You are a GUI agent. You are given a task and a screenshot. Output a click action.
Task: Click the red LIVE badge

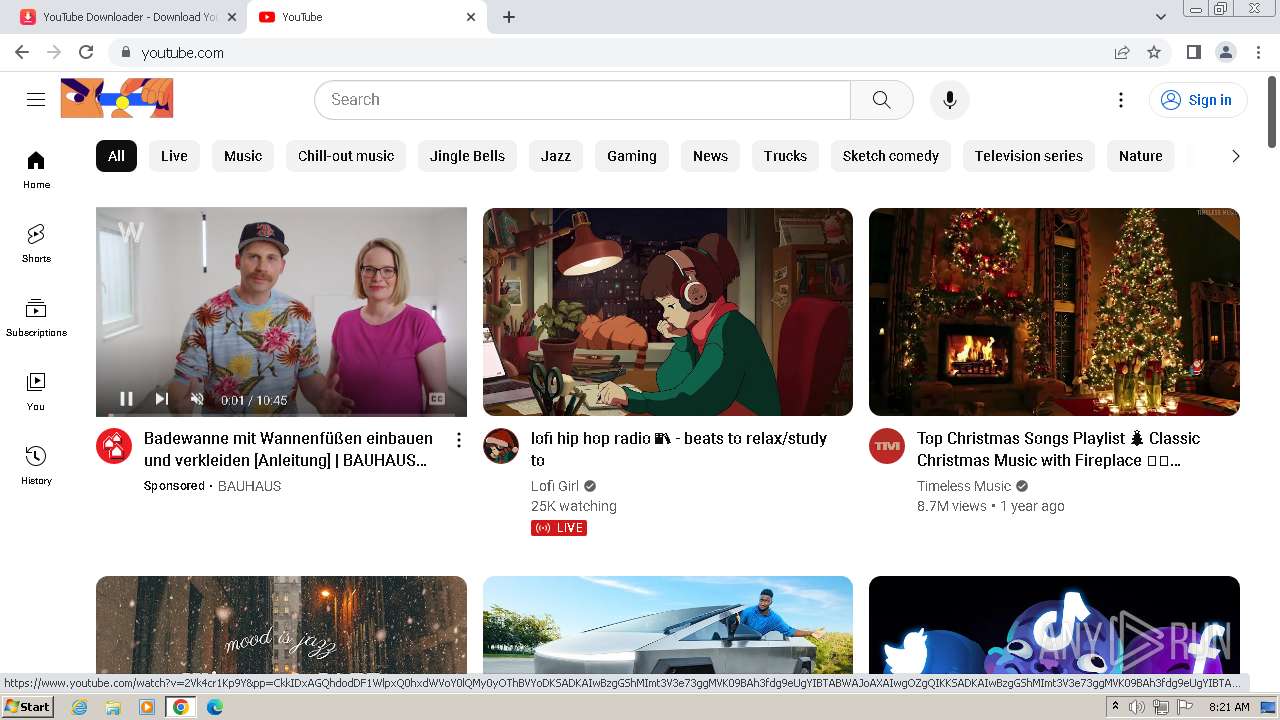559,528
